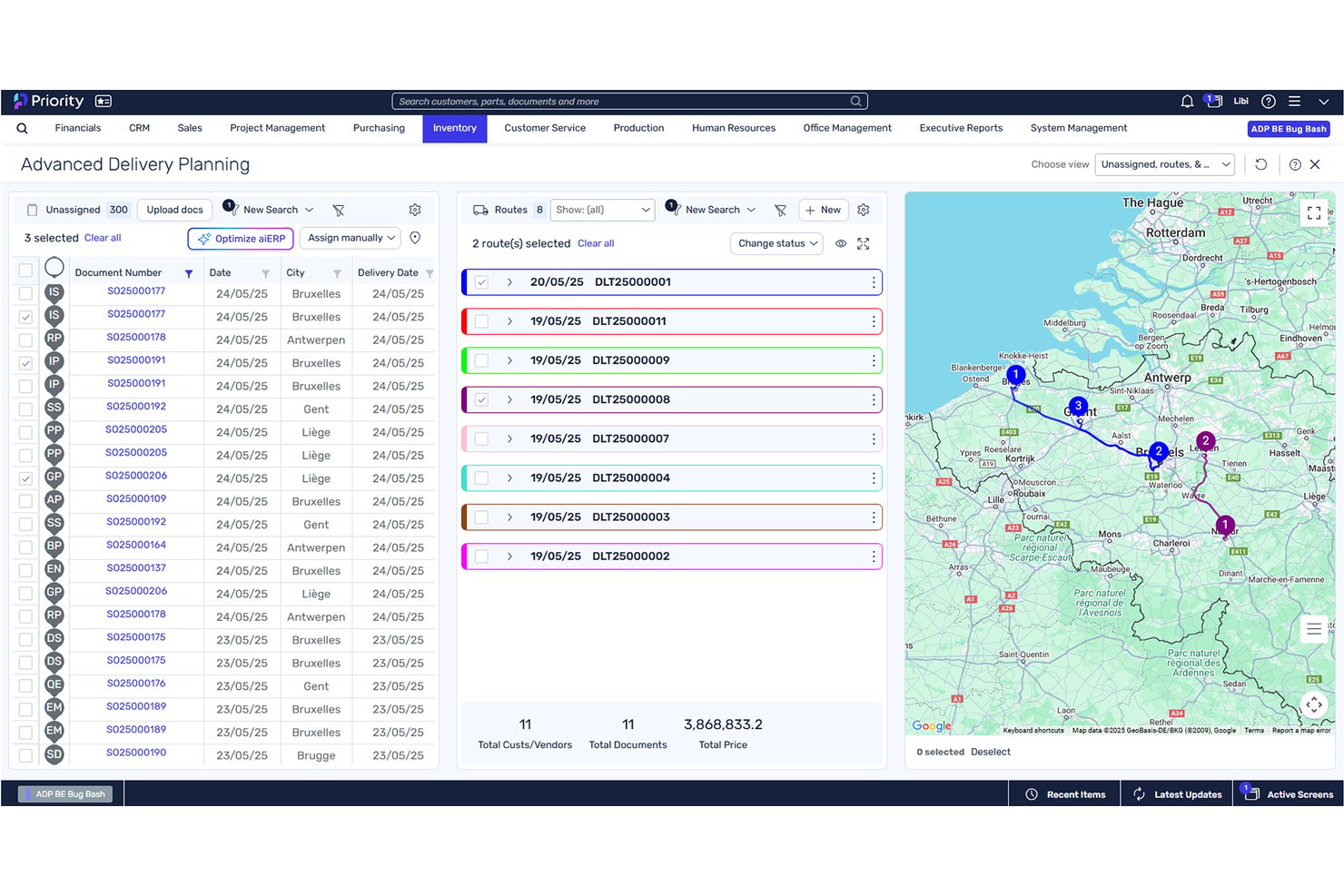Clear all selected routes
This screenshot has height=896, width=1344.
coord(596,243)
